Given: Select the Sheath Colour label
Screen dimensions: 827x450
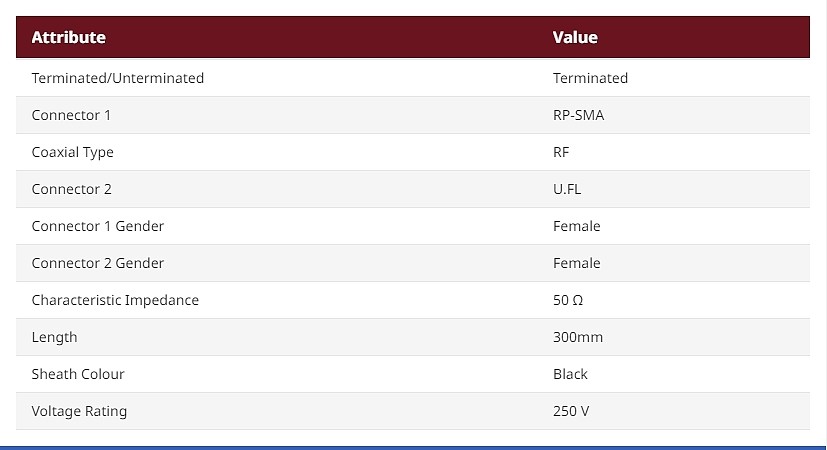Looking at the screenshot, I should (x=78, y=374).
